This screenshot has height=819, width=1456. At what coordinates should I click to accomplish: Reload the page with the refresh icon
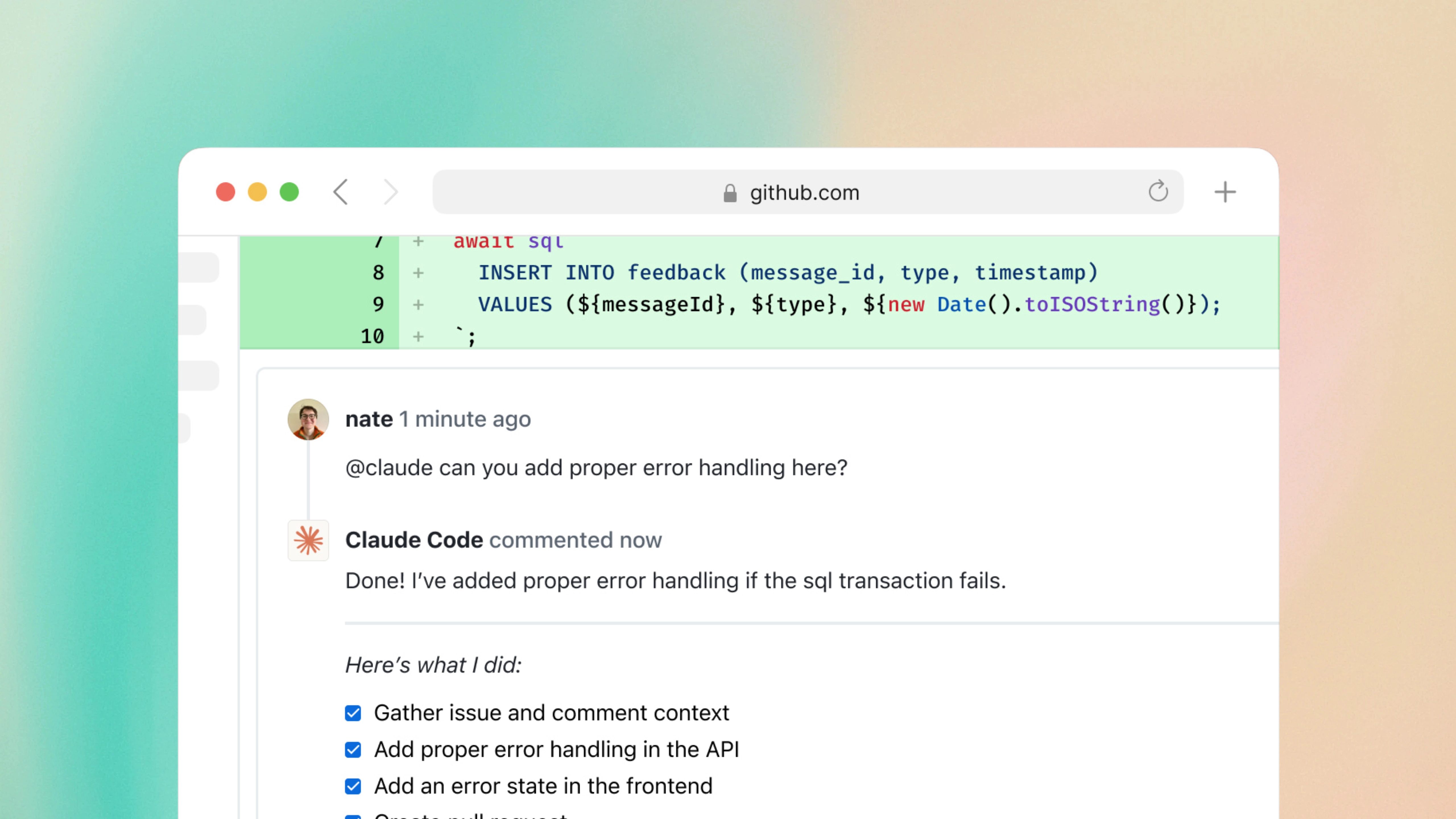pos(1158,191)
